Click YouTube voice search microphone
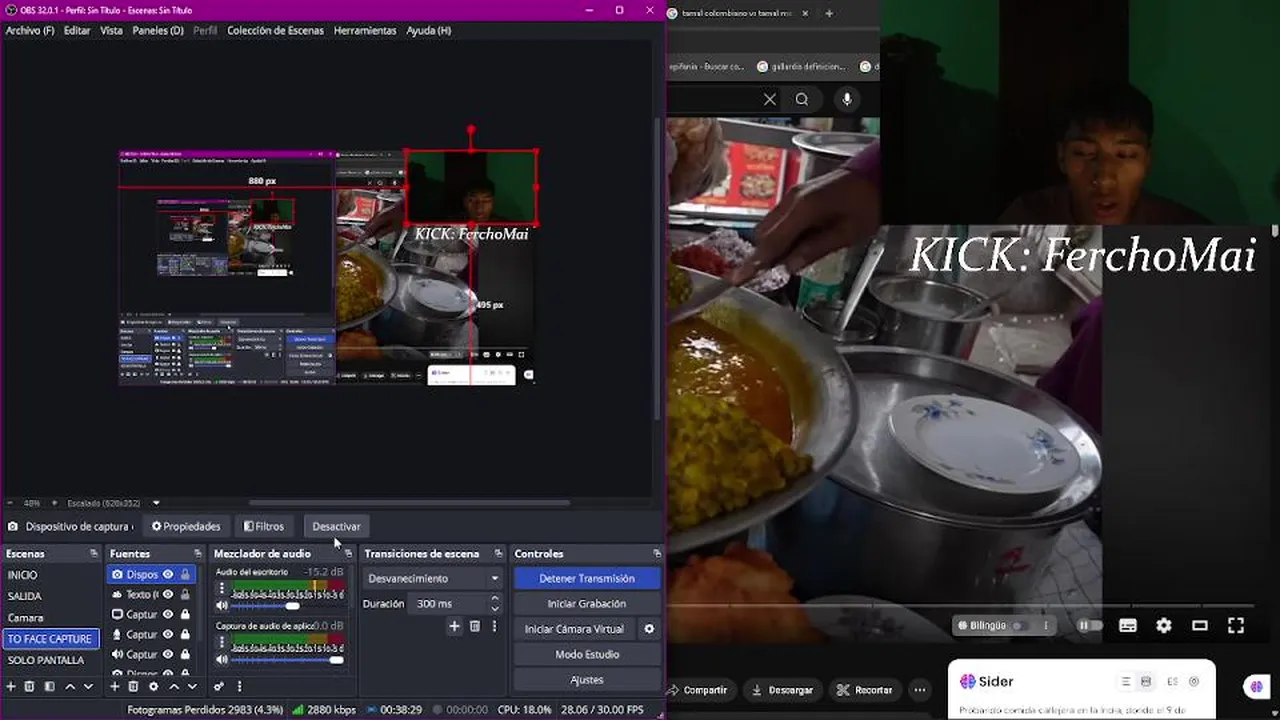This screenshot has width=1280, height=720. pyautogui.click(x=847, y=99)
